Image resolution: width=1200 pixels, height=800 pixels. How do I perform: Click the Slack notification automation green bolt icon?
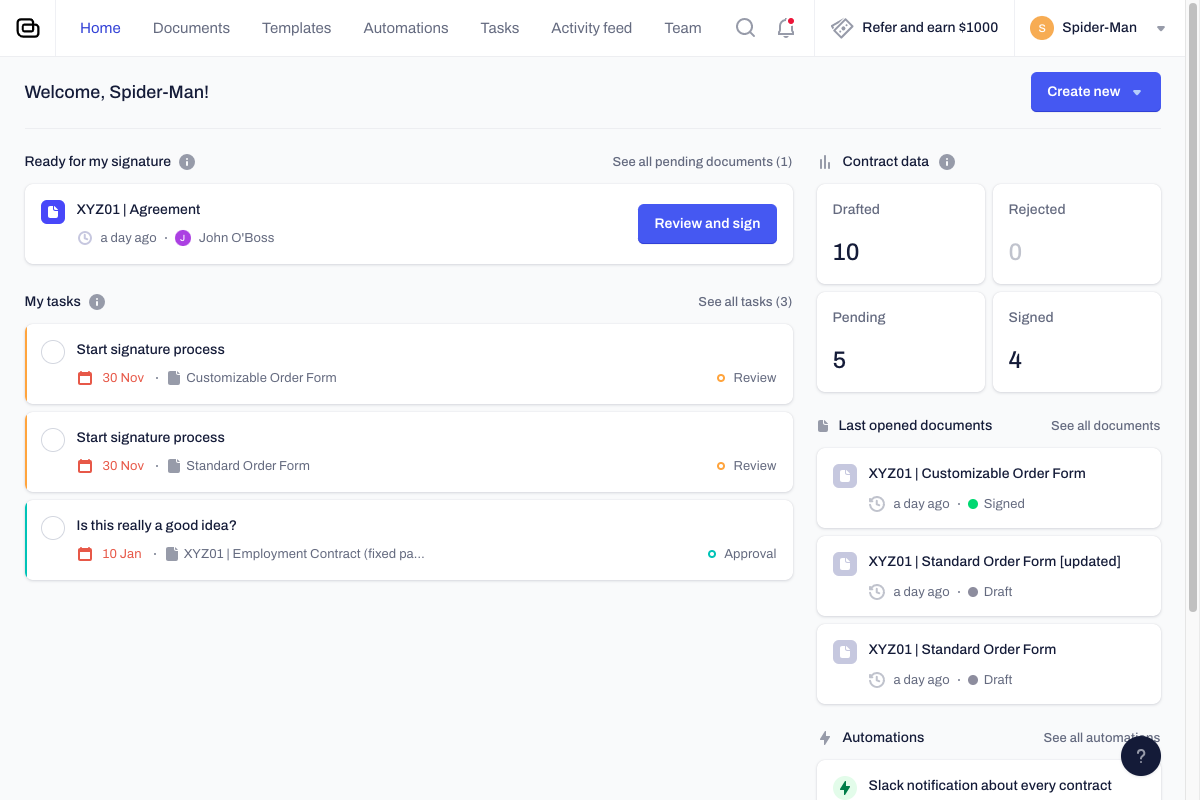pyautogui.click(x=845, y=787)
